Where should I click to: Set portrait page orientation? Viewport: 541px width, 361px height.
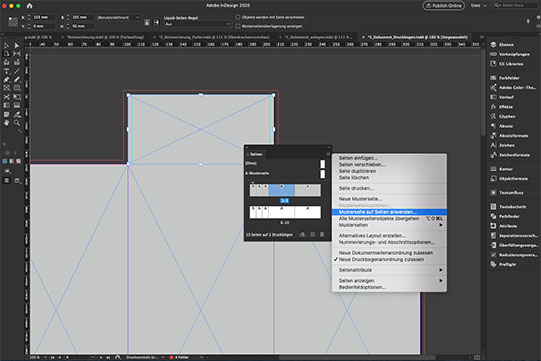(147, 22)
